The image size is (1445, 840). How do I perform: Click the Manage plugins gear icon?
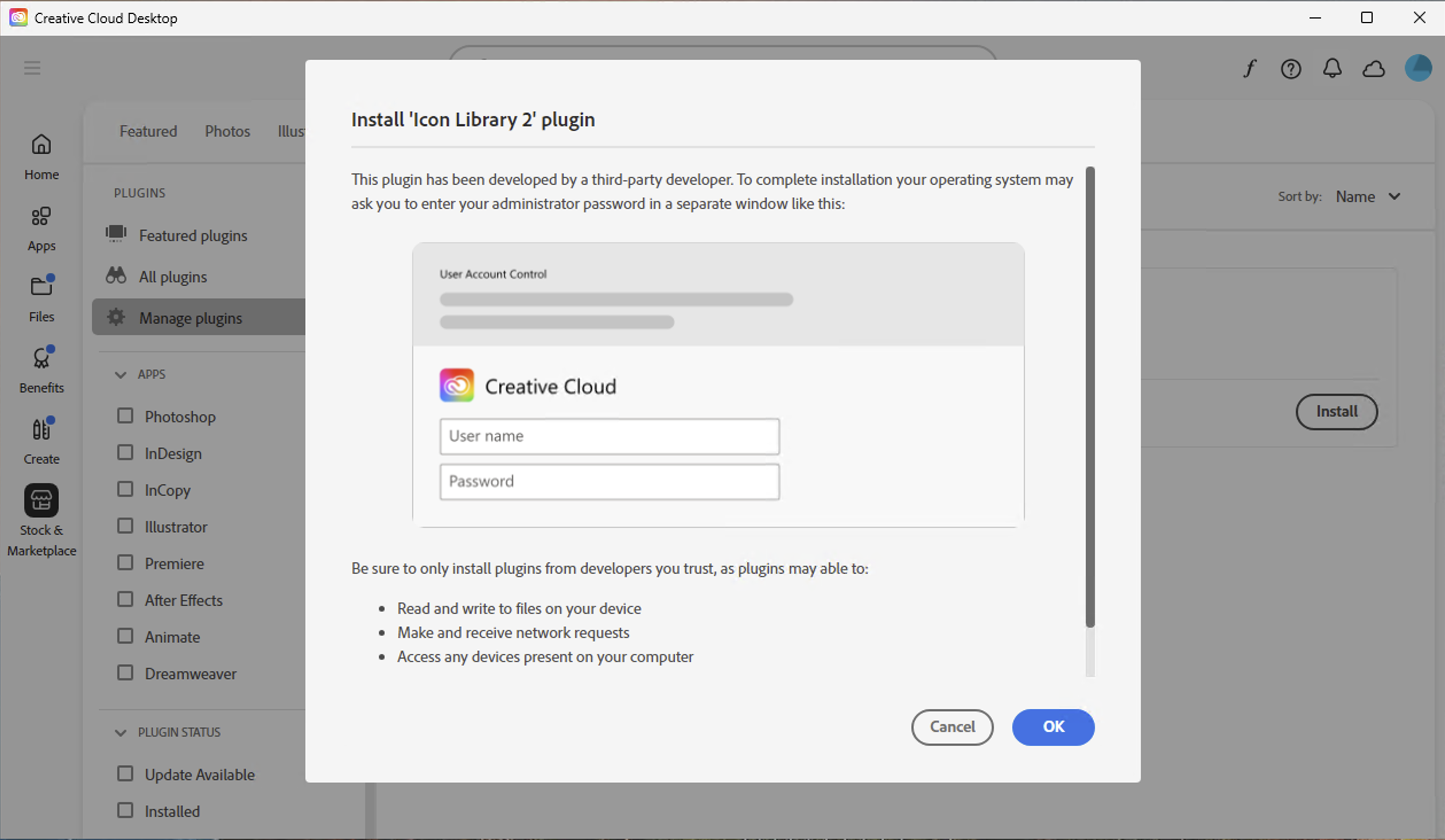pyautogui.click(x=116, y=317)
